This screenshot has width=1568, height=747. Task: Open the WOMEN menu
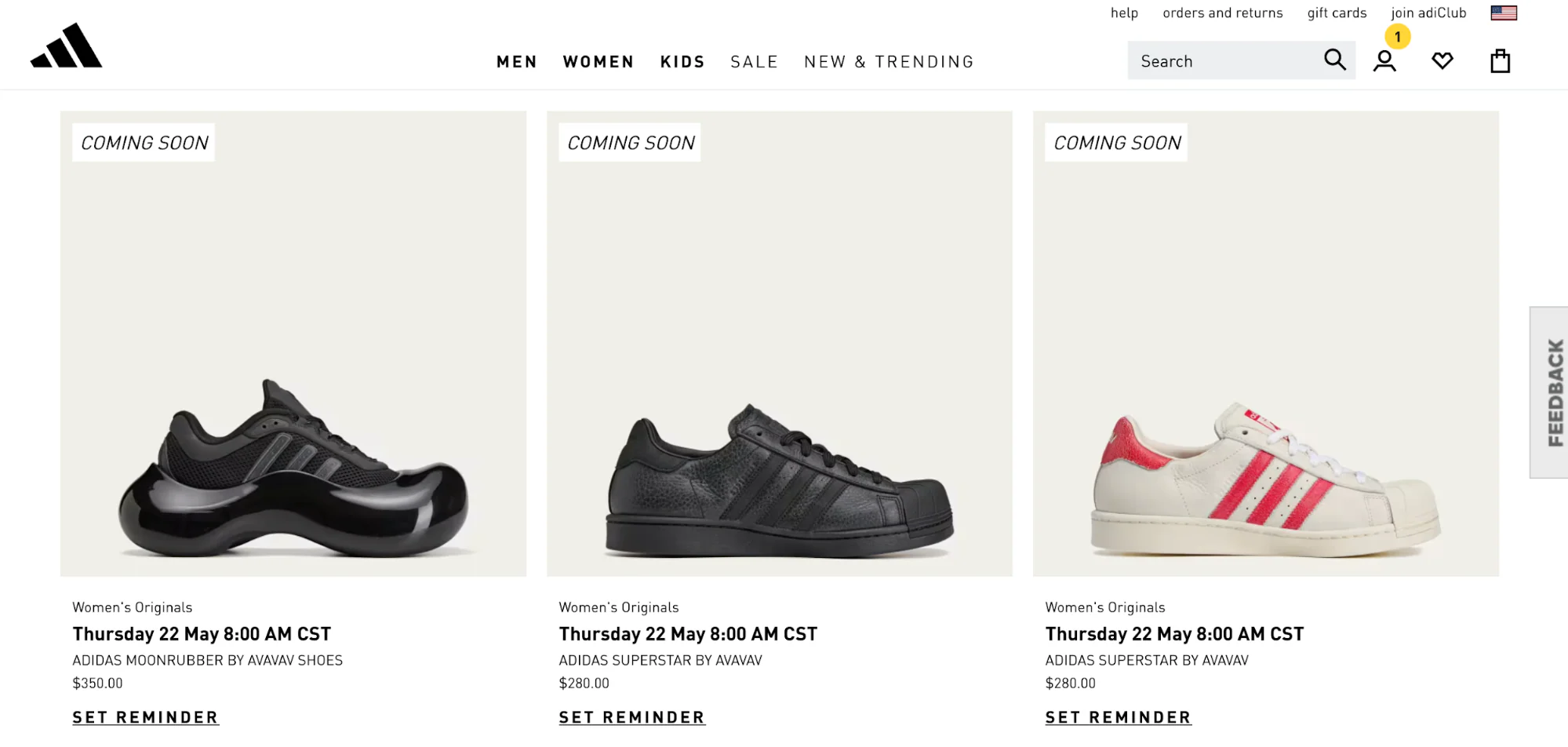coord(598,61)
